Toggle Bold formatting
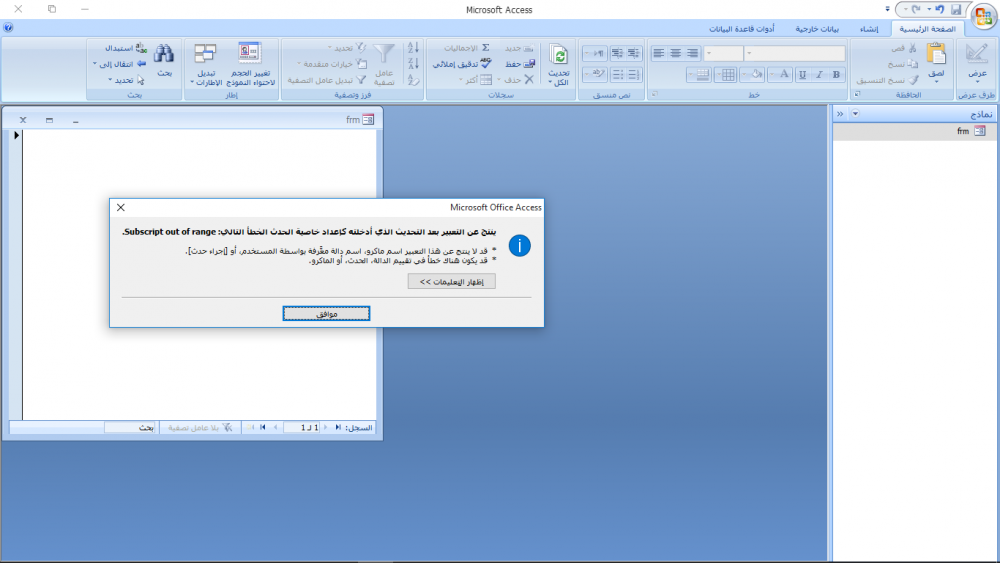 tap(836, 75)
